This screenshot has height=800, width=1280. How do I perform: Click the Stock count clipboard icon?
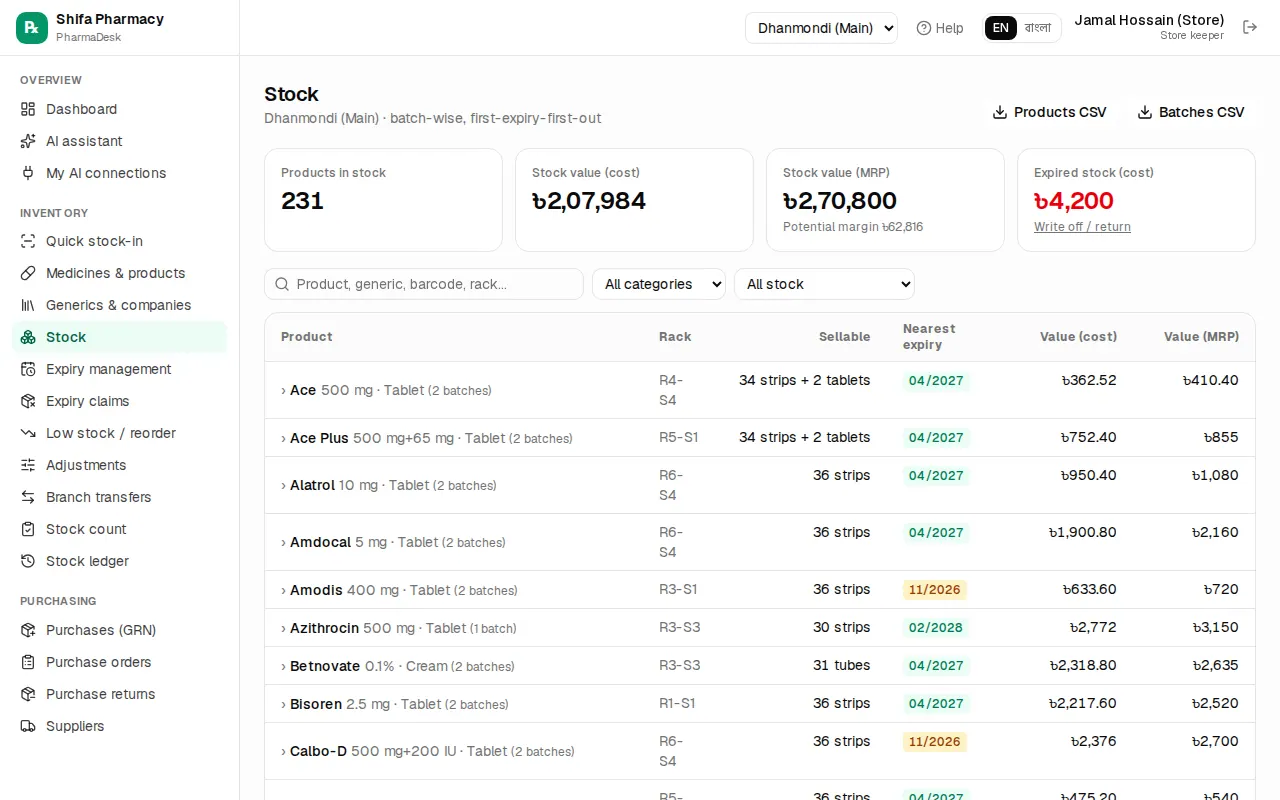[x=28, y=529]
